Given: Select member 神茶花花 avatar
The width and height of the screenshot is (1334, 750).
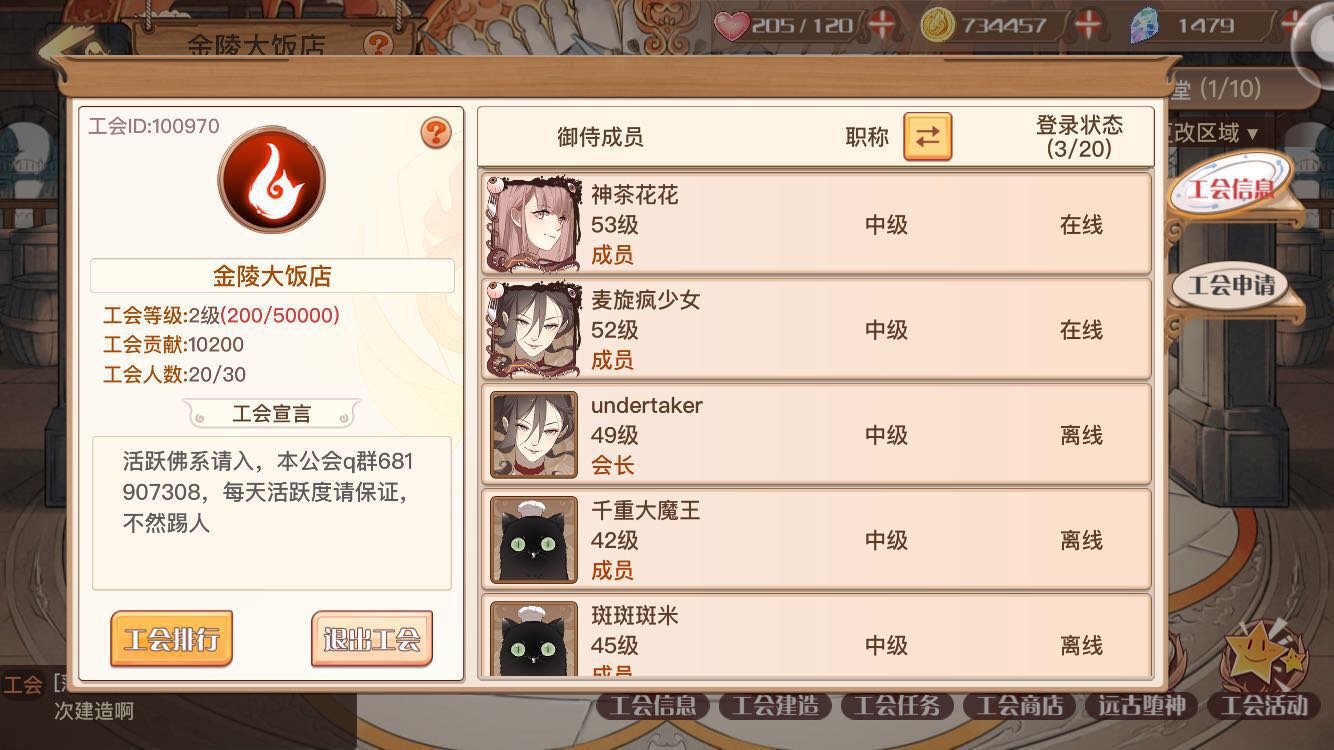Looking at the screenshot, I should coord(533,225).
